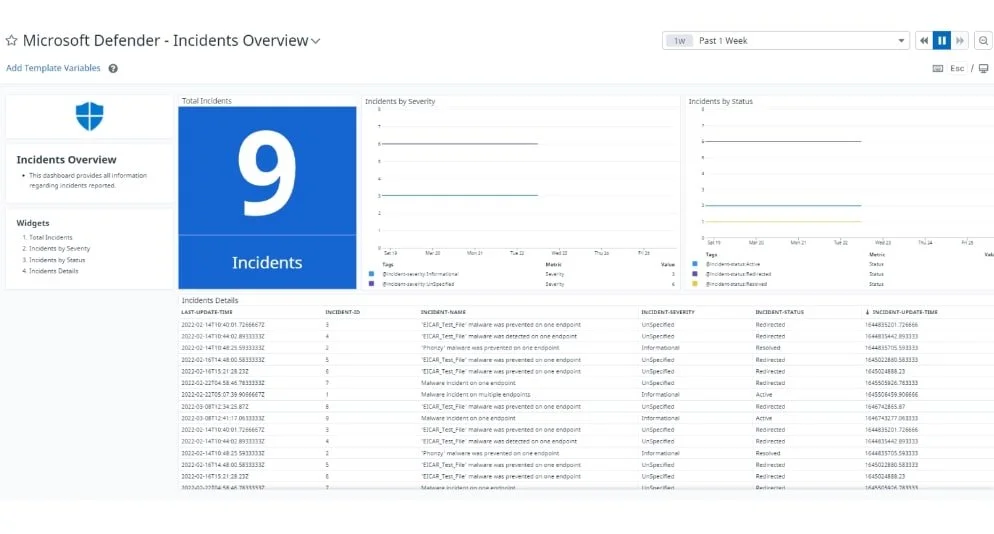Pause live dashboard updates

942,41
